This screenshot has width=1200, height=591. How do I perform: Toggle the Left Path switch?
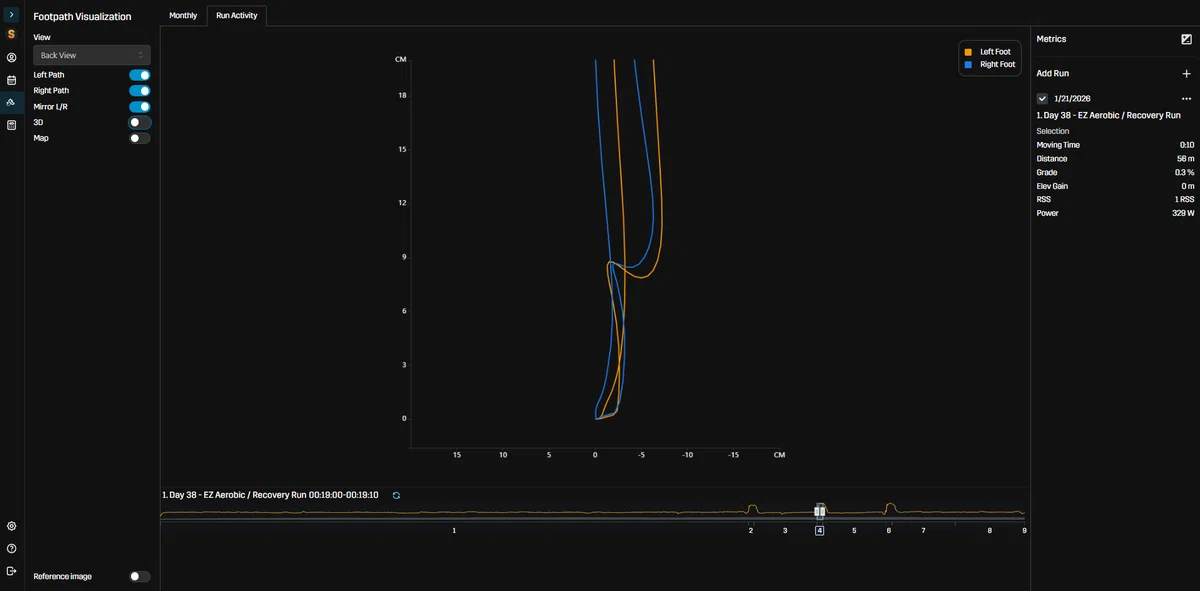pos(140,75)
